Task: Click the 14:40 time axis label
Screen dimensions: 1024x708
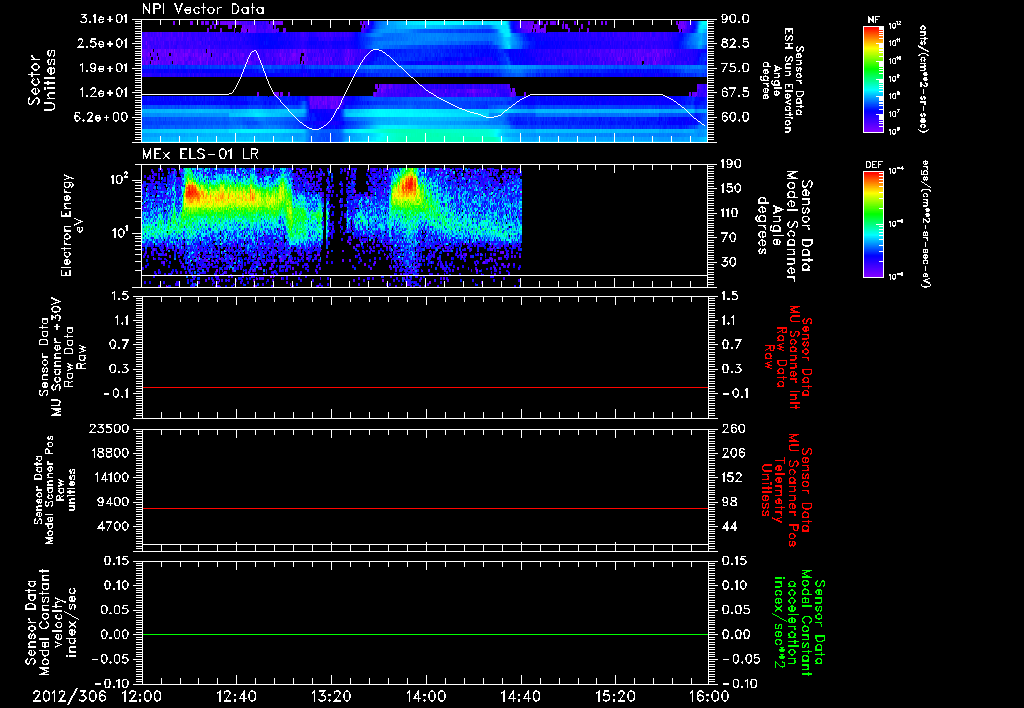Action: tap(520, 696)
